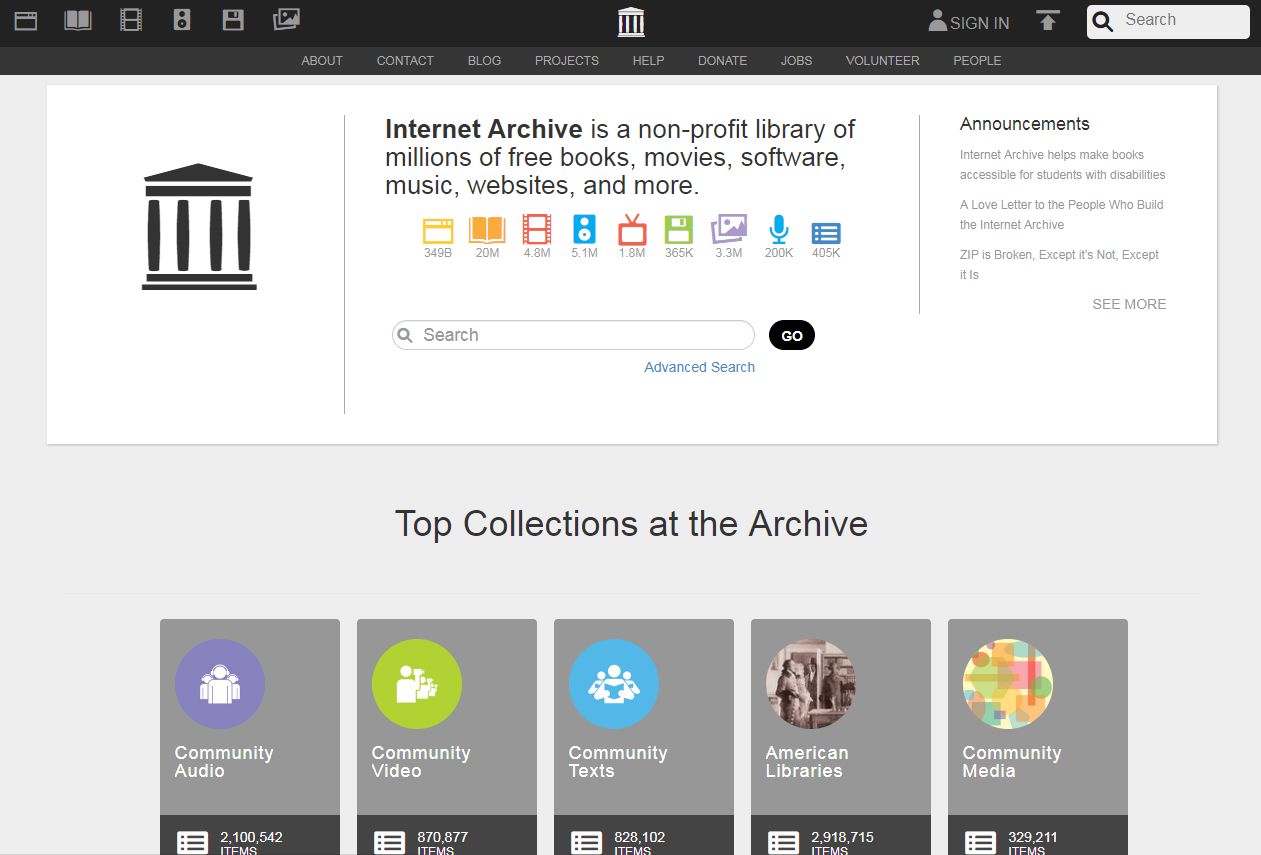
Task: Click SEE MORE under Announcements
Action: point(1129,304)
